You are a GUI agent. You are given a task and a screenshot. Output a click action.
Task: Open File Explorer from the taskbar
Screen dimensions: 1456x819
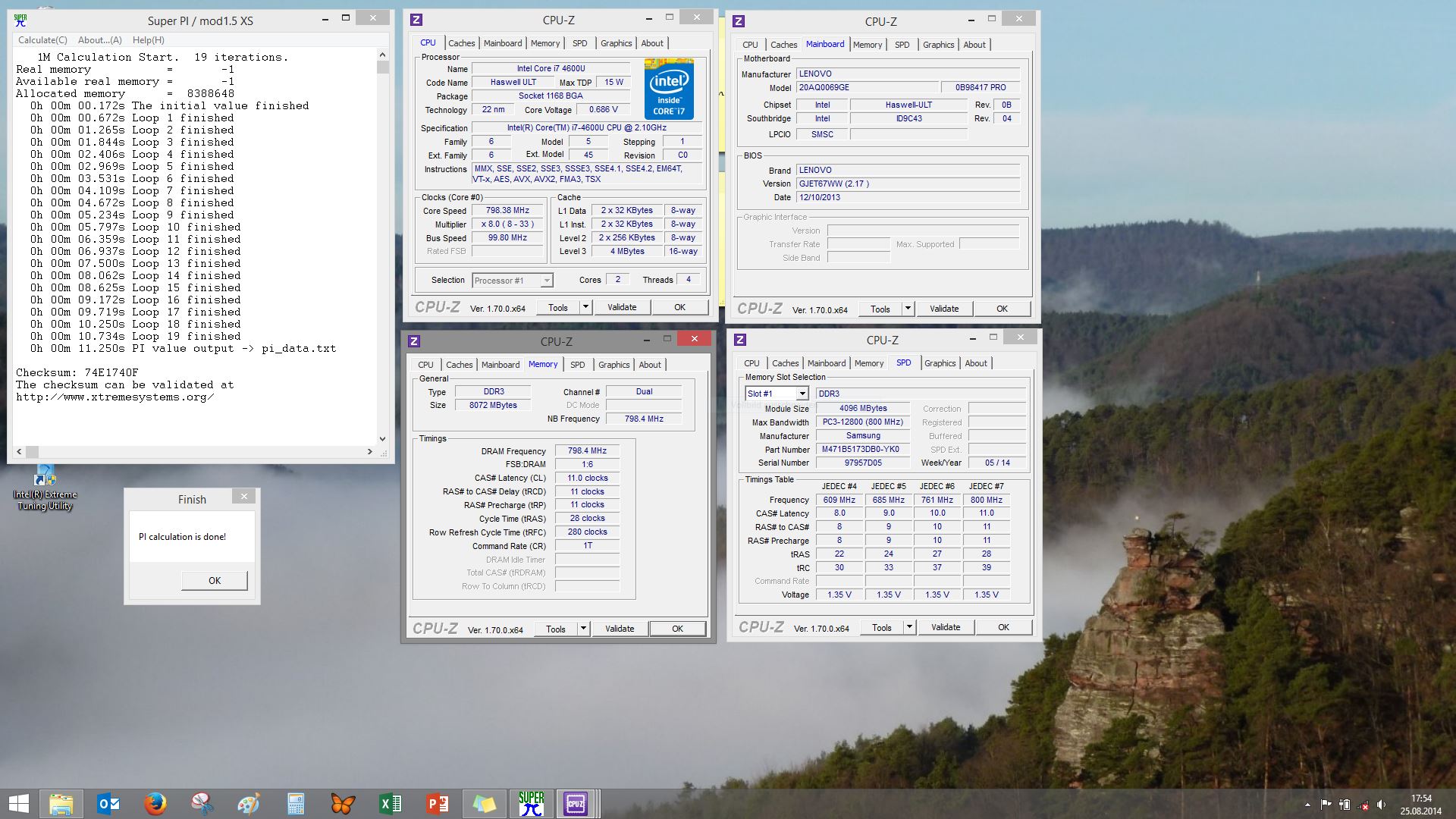pyautogui.click(x=61, y=804)
